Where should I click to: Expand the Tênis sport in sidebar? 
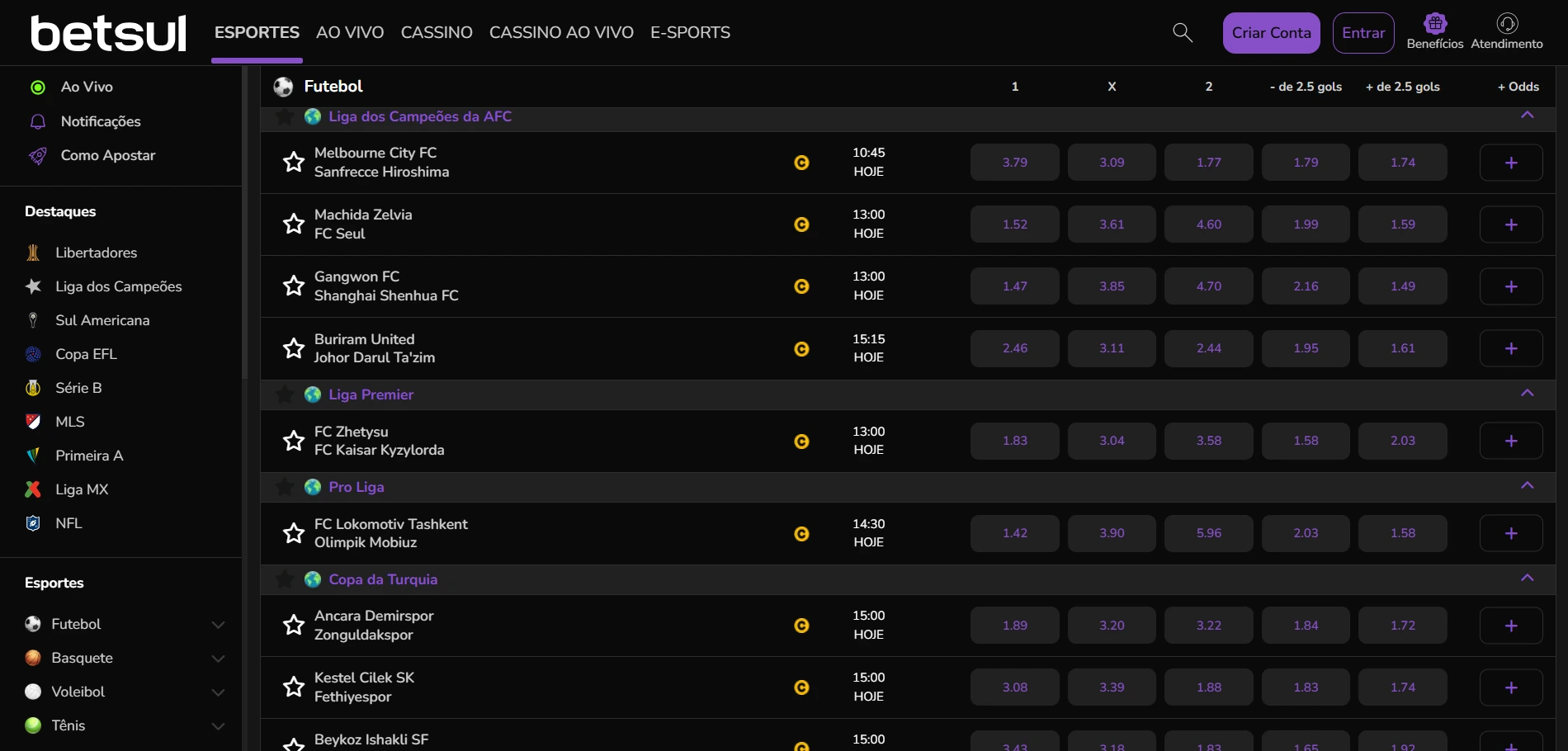click(x=219, y=726)
